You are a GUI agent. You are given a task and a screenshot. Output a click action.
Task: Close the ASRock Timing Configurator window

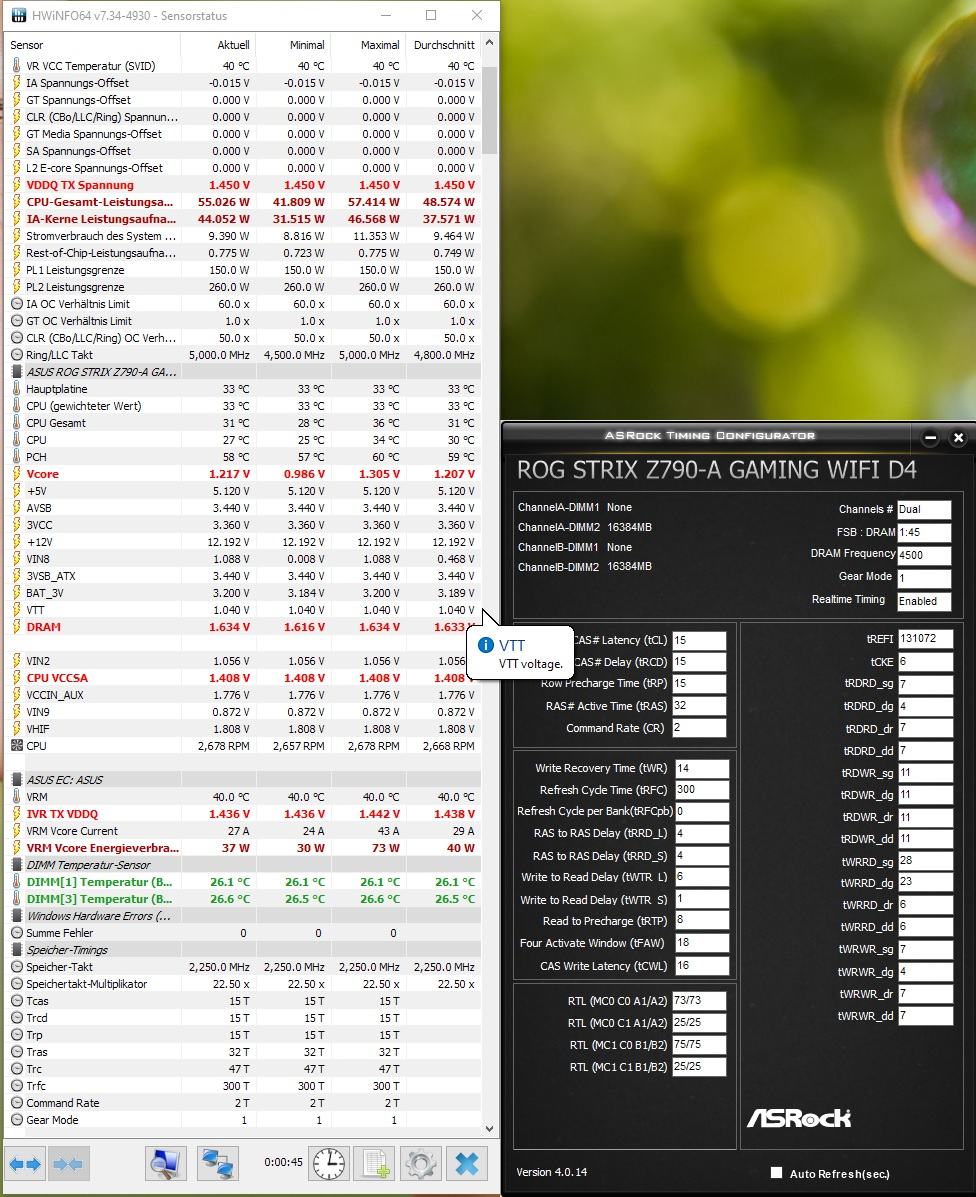click(x=958, y=437)
